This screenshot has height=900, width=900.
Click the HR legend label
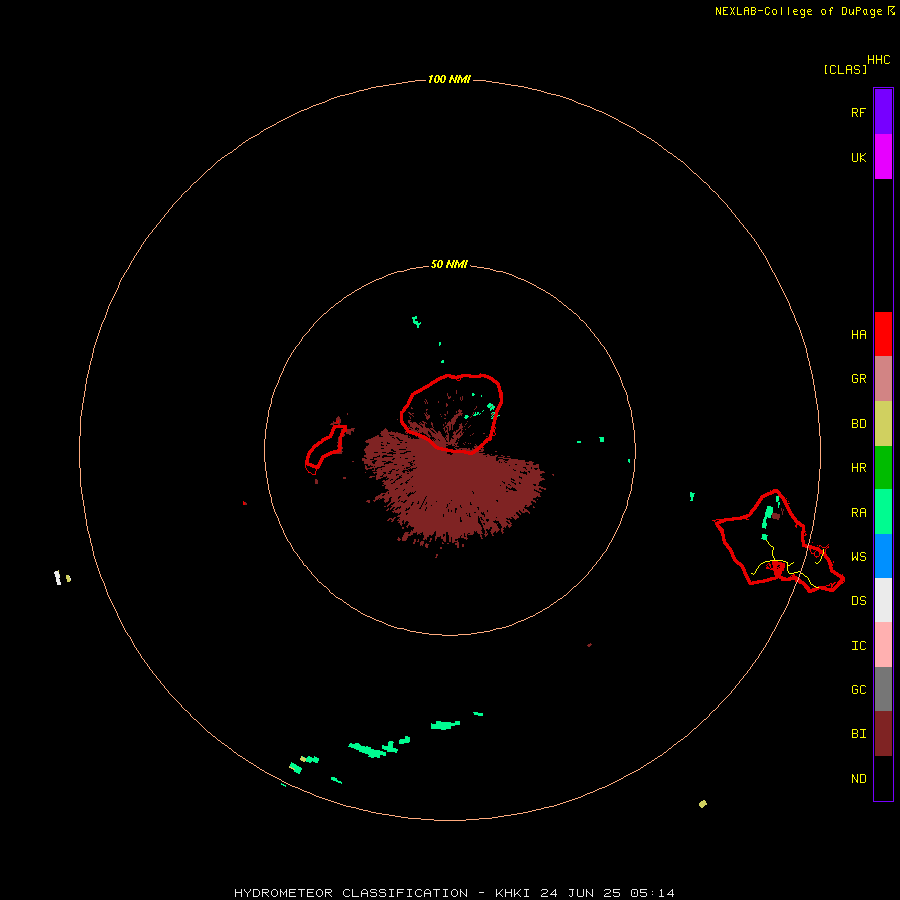[x=858, y=468]
